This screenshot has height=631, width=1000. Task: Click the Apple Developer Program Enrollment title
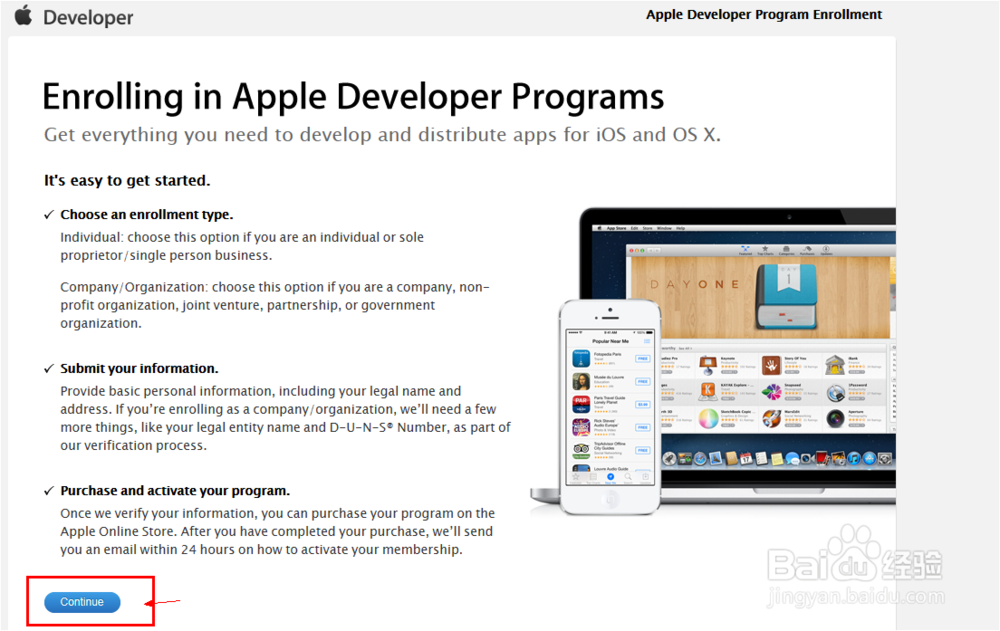(763, 15)
